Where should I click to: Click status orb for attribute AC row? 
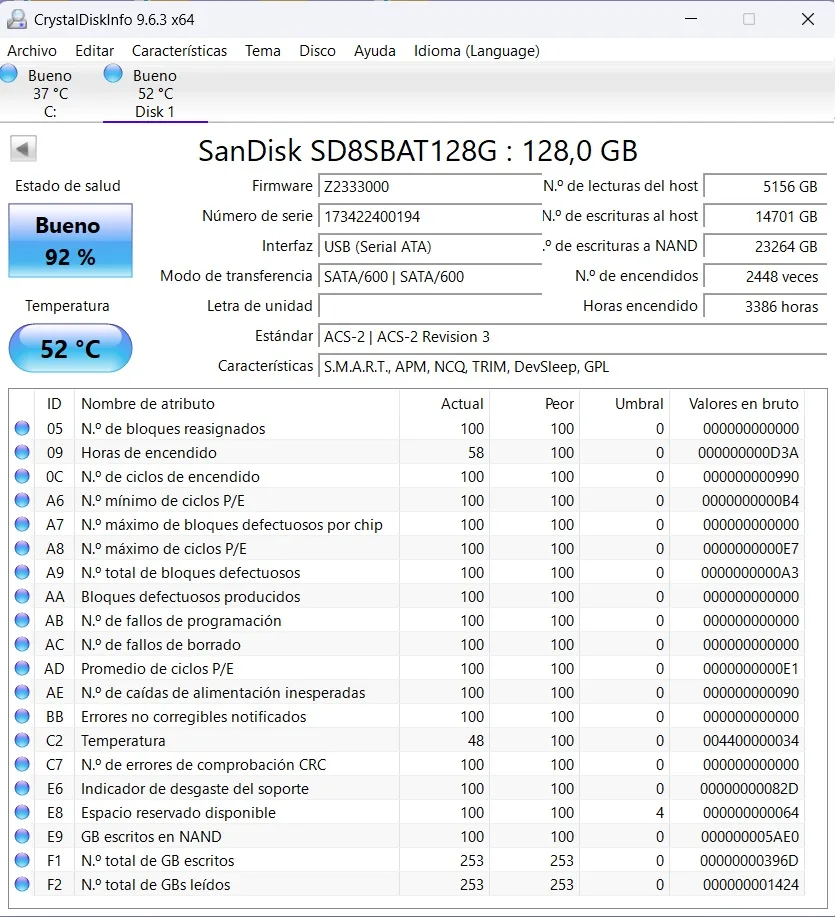(x=22, y=644)
